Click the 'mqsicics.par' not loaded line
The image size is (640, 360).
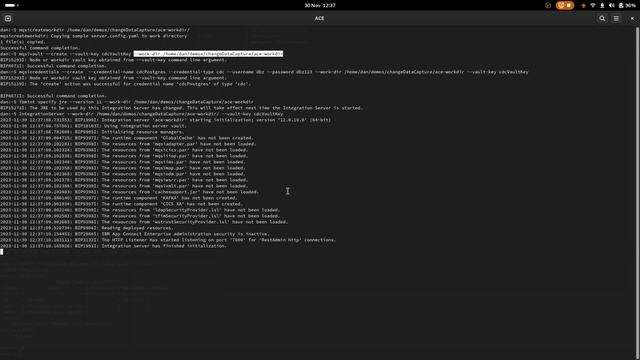[x=124, y=150]
